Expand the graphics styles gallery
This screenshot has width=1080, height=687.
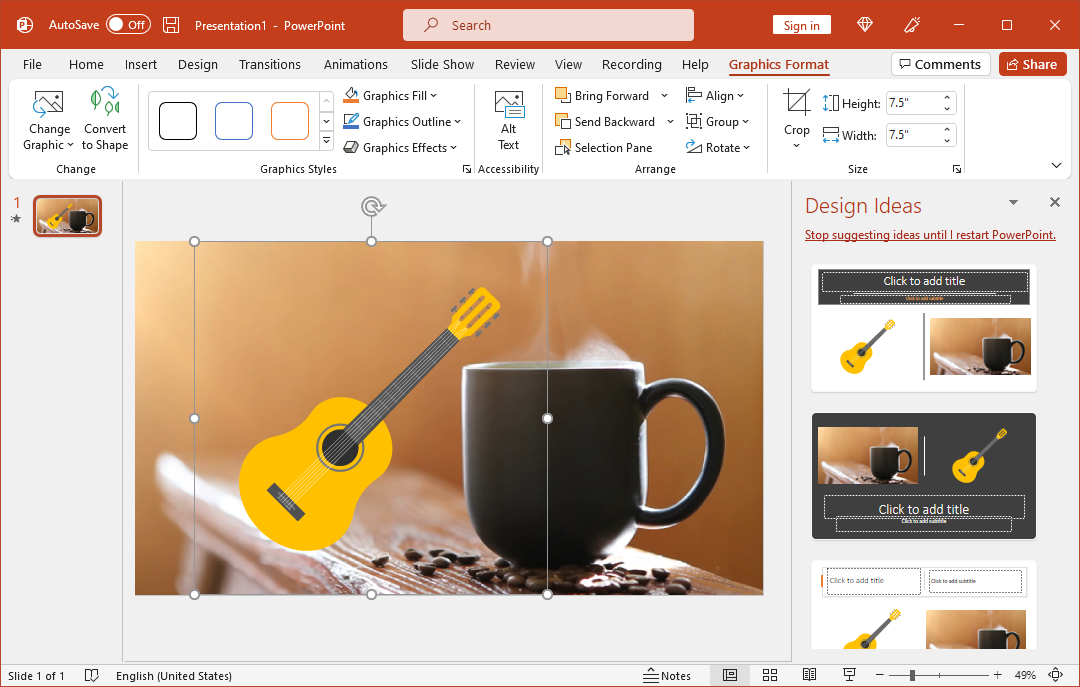point(326,141)
